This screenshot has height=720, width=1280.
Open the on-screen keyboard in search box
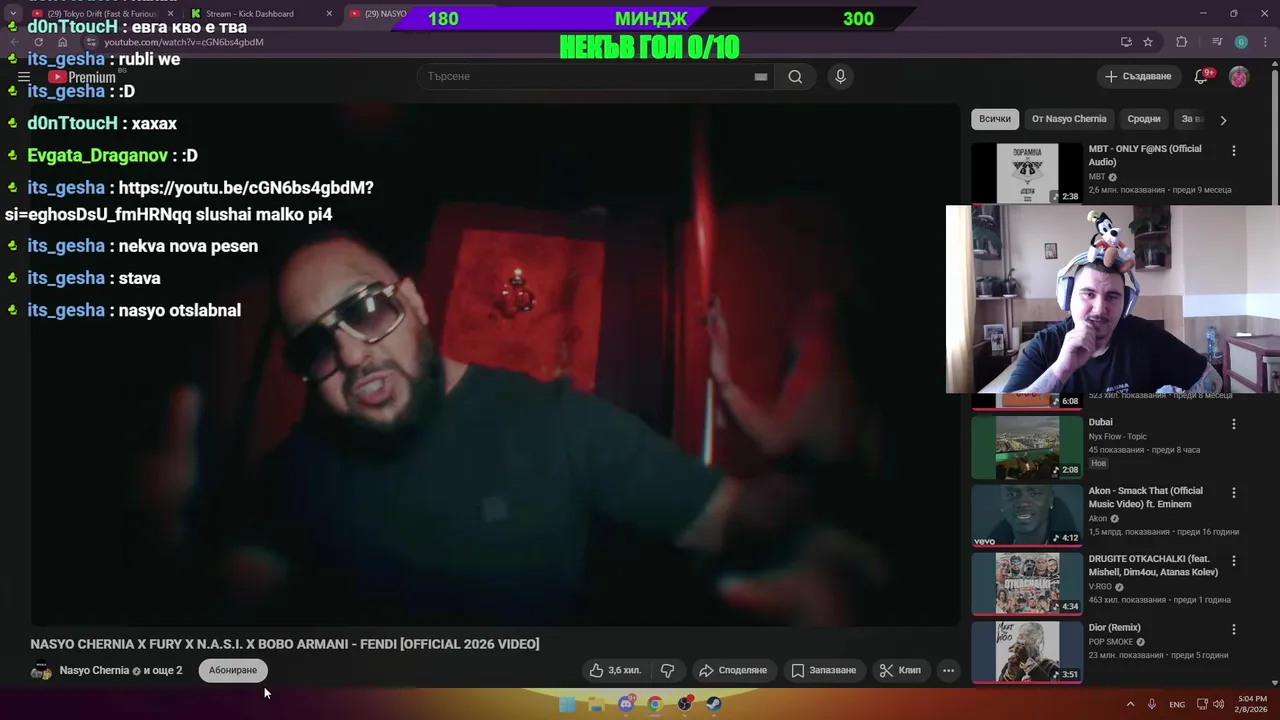(761, 77)
